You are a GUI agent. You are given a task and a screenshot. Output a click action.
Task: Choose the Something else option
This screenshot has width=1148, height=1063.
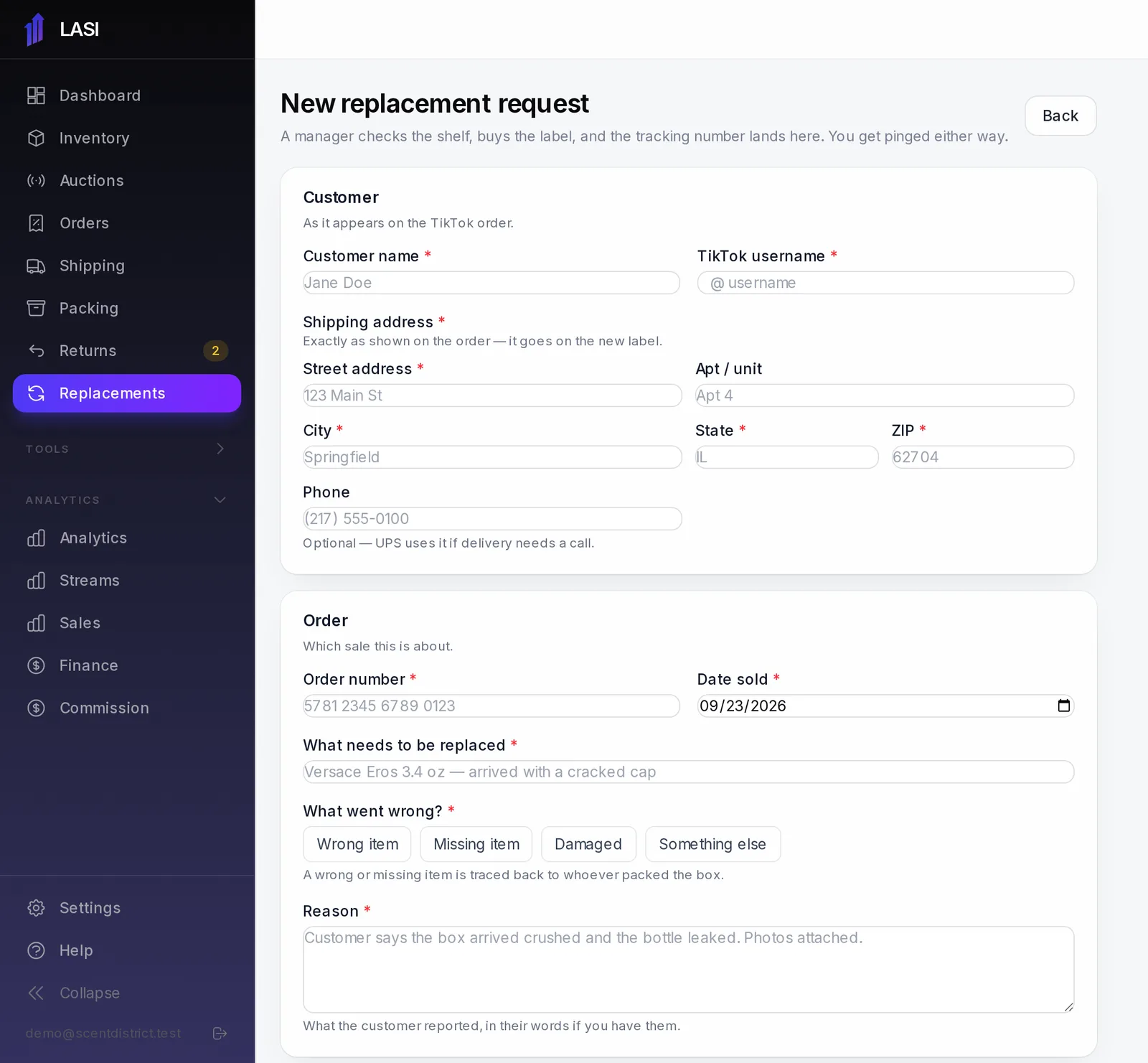click(x=712, y=844)
